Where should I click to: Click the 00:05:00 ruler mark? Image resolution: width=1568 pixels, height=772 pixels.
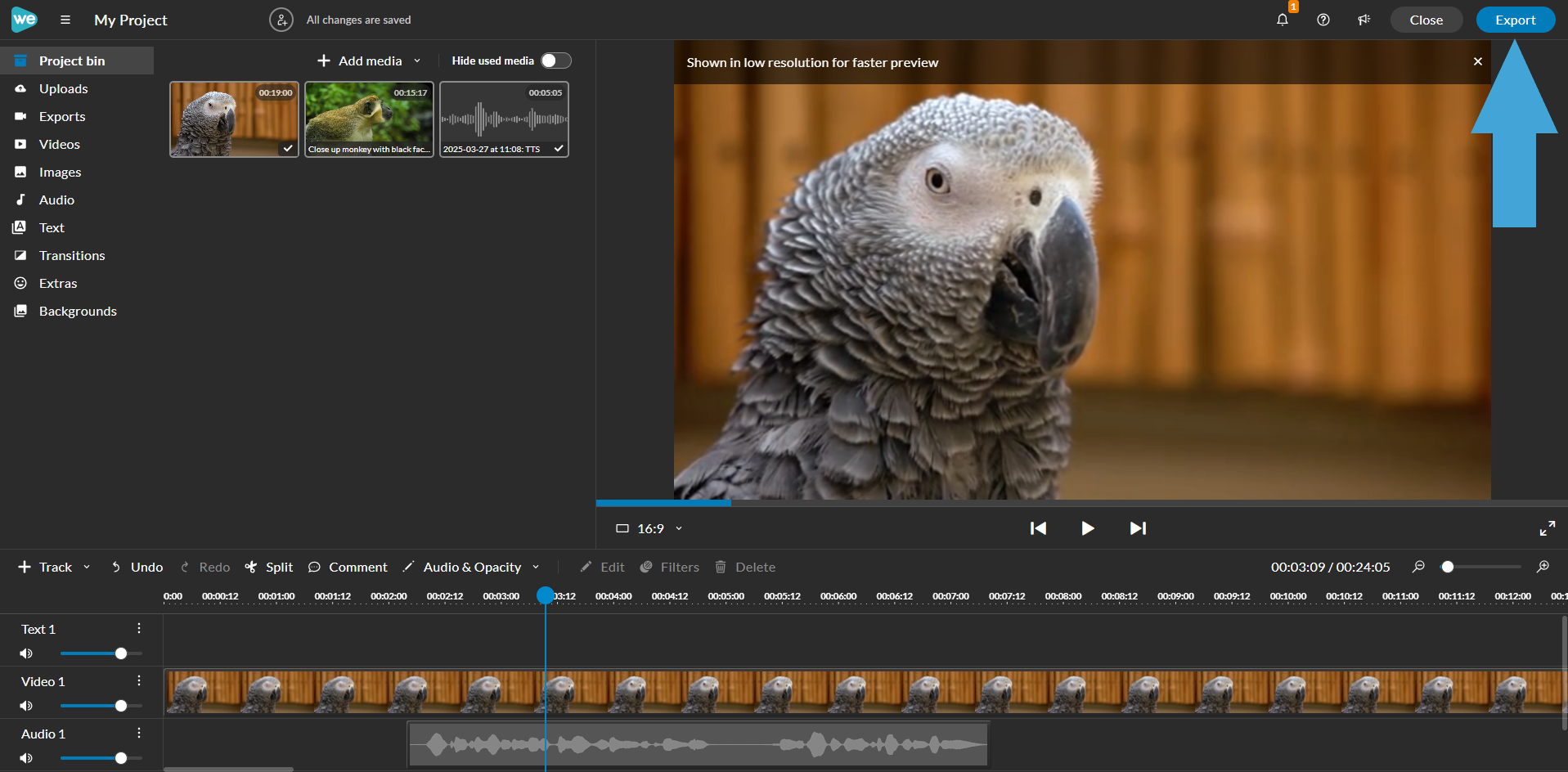726,596
